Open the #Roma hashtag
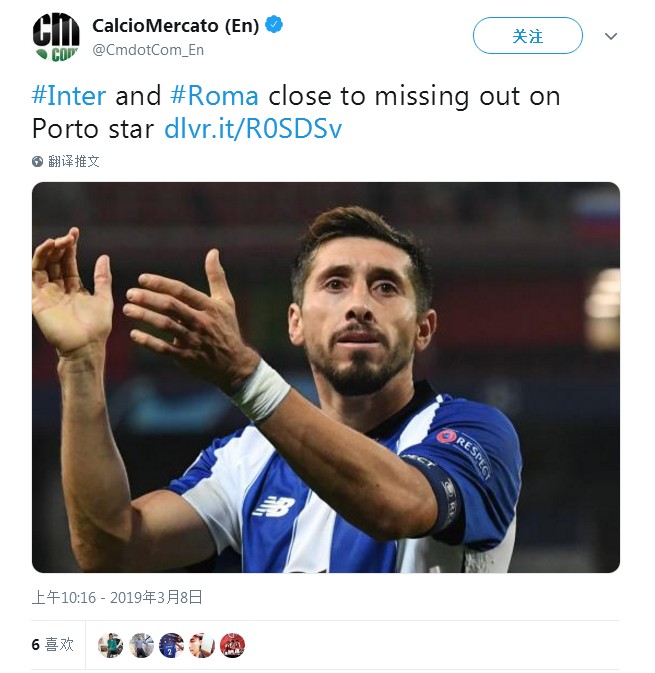Screen dimensions: 655x673 [x=214, y=95]
